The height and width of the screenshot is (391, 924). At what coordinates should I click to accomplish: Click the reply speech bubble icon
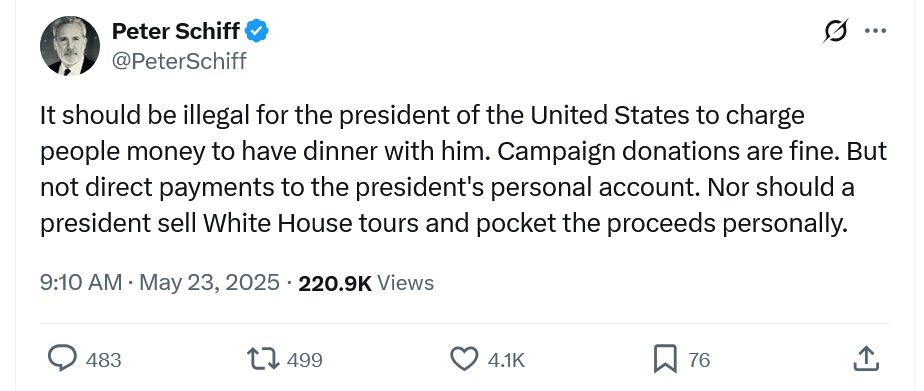(x=62, y=358)
